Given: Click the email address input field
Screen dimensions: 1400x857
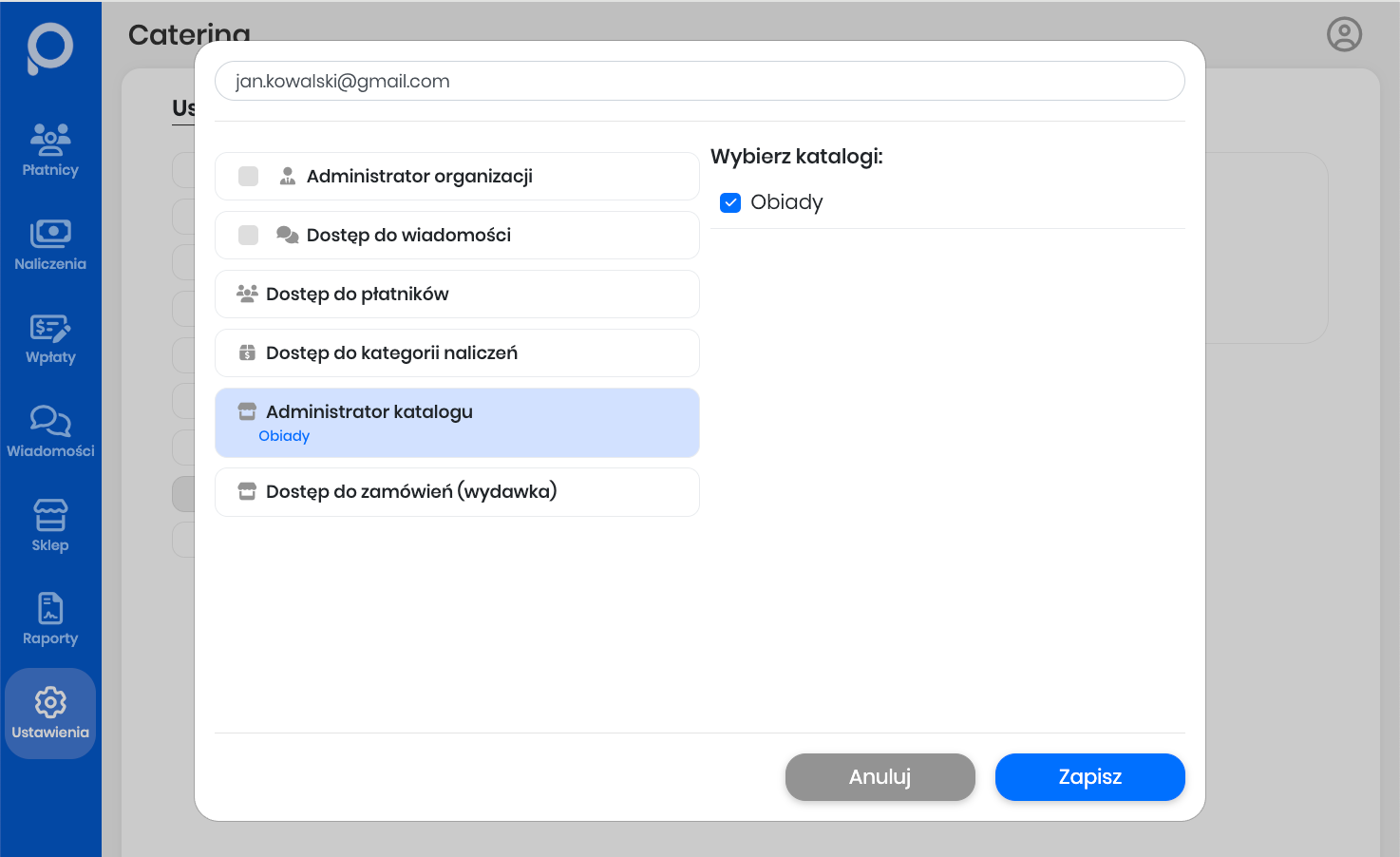Looking at the screenshot, I should point(699,81).
